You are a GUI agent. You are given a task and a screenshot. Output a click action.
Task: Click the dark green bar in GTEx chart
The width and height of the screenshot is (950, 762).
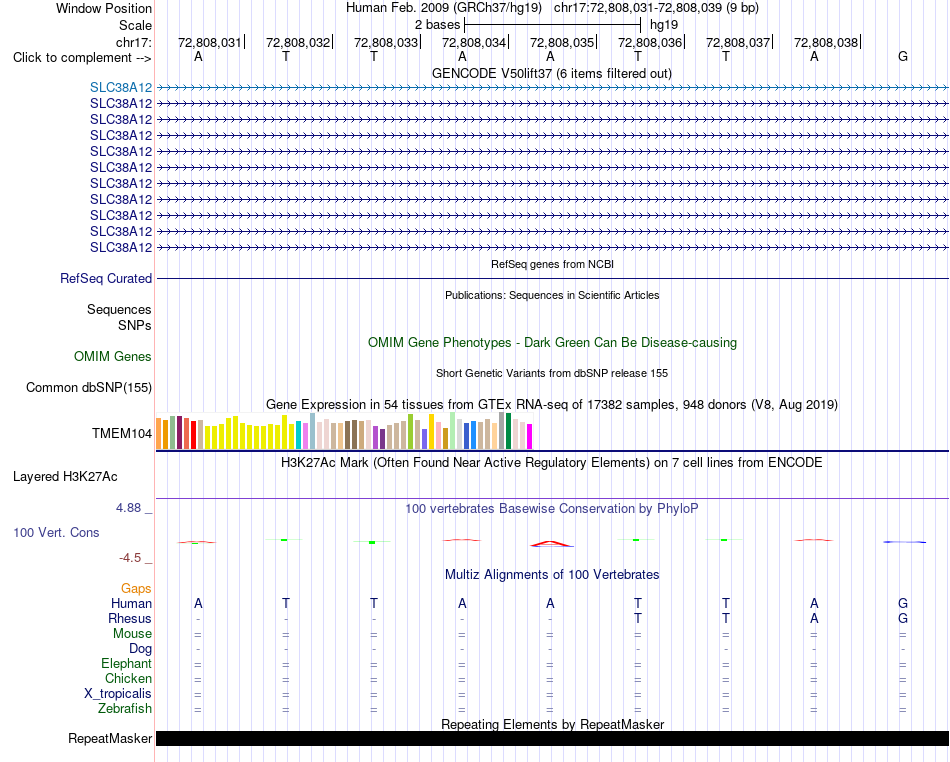pyautogui.click(x=508, y=431)
